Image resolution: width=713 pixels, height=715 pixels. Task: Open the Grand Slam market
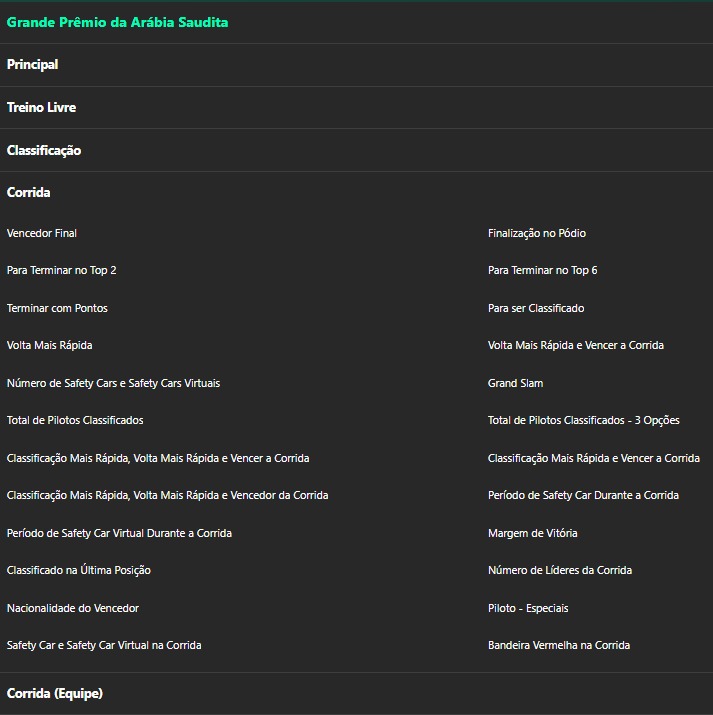[516, 384]
